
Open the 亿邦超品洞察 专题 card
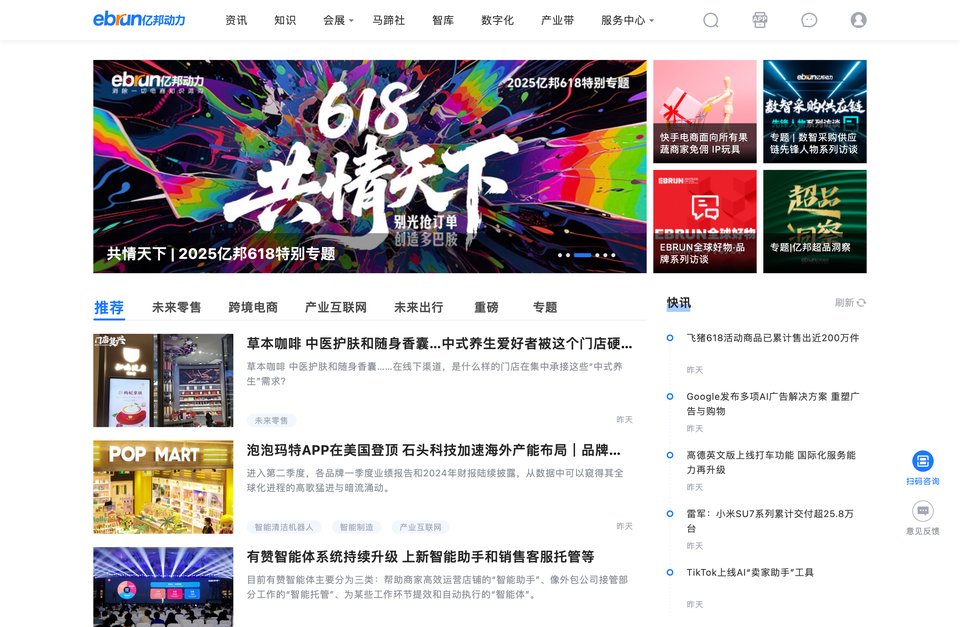[815, 222]
